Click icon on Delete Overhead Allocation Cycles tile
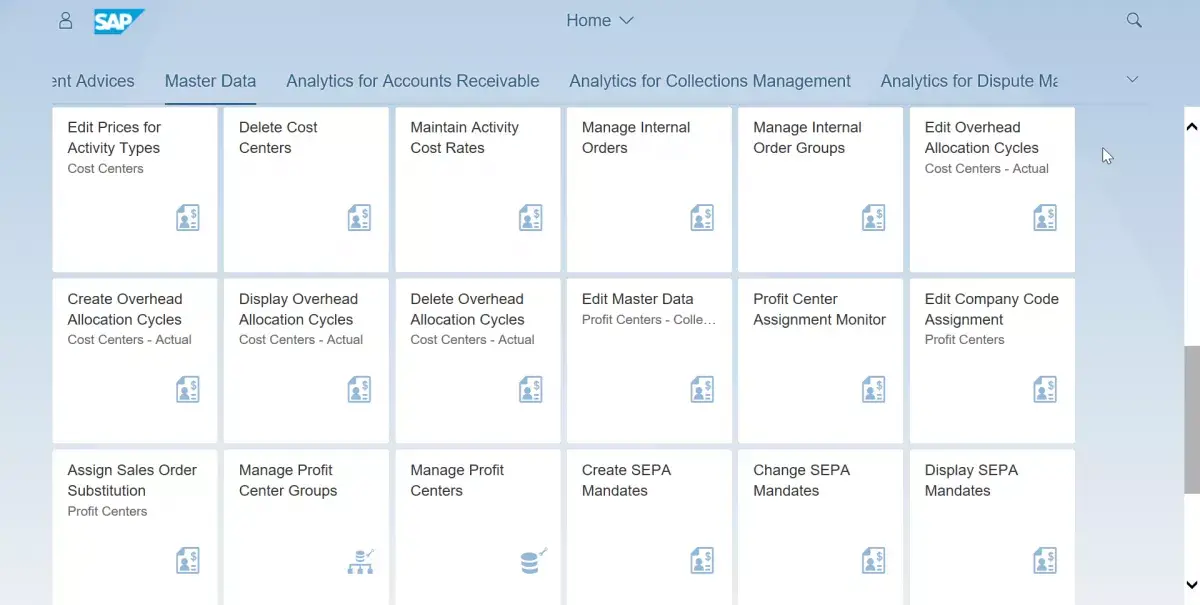Image resolution: width=1200 pixels, height=605 pixels. pyautogui.click(x=531, y=389)
